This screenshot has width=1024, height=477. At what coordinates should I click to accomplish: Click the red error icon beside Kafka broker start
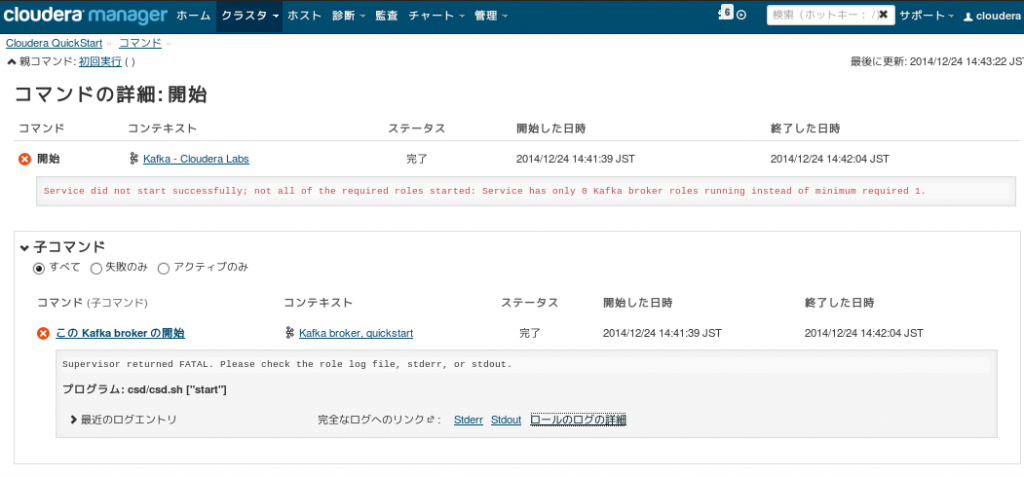pyautogui.click(x=43, y=334)
